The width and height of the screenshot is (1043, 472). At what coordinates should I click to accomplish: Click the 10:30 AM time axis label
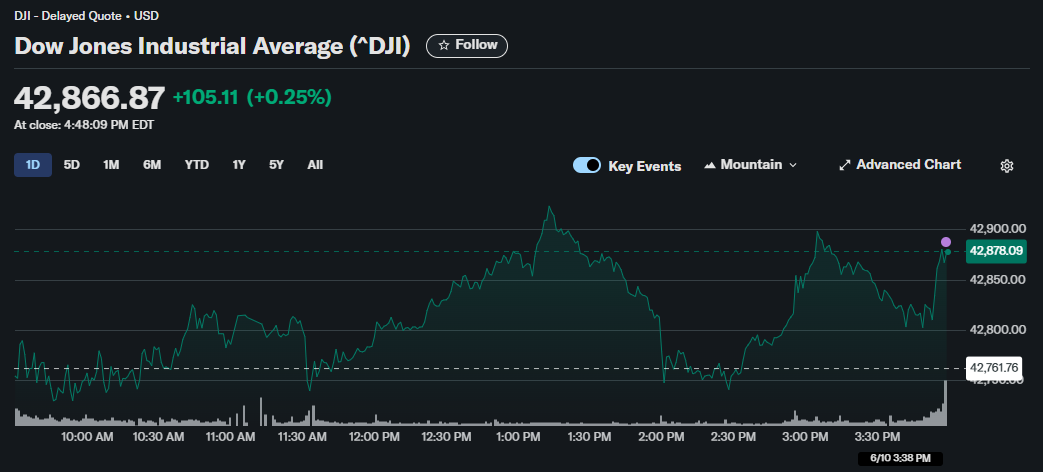coord(158,437)
